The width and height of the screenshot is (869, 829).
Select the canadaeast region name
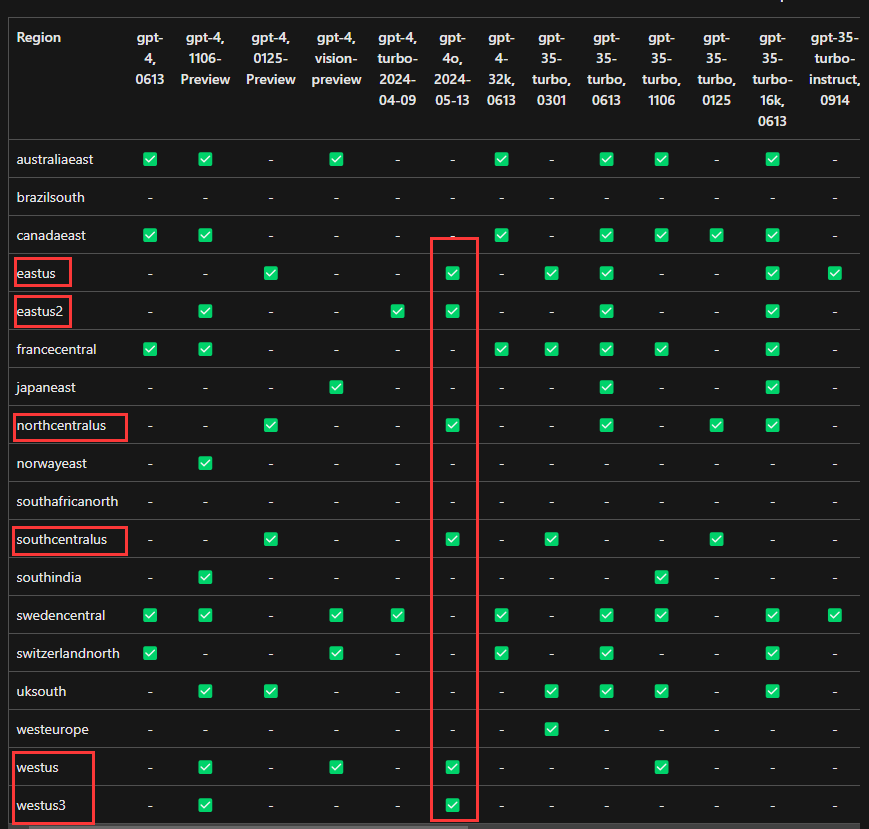click(51, 236)
